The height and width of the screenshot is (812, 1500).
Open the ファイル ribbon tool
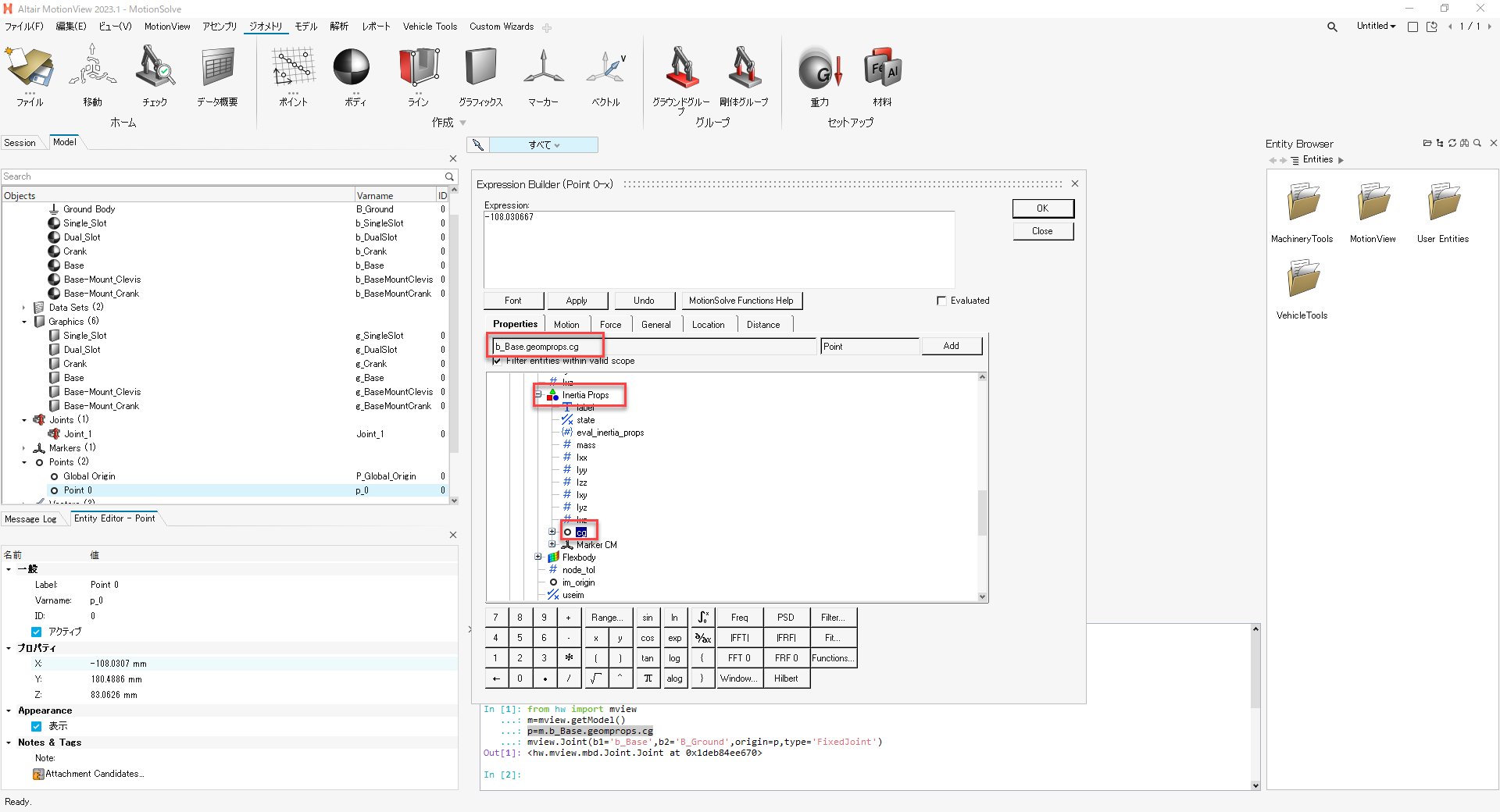tap(30, 75)
